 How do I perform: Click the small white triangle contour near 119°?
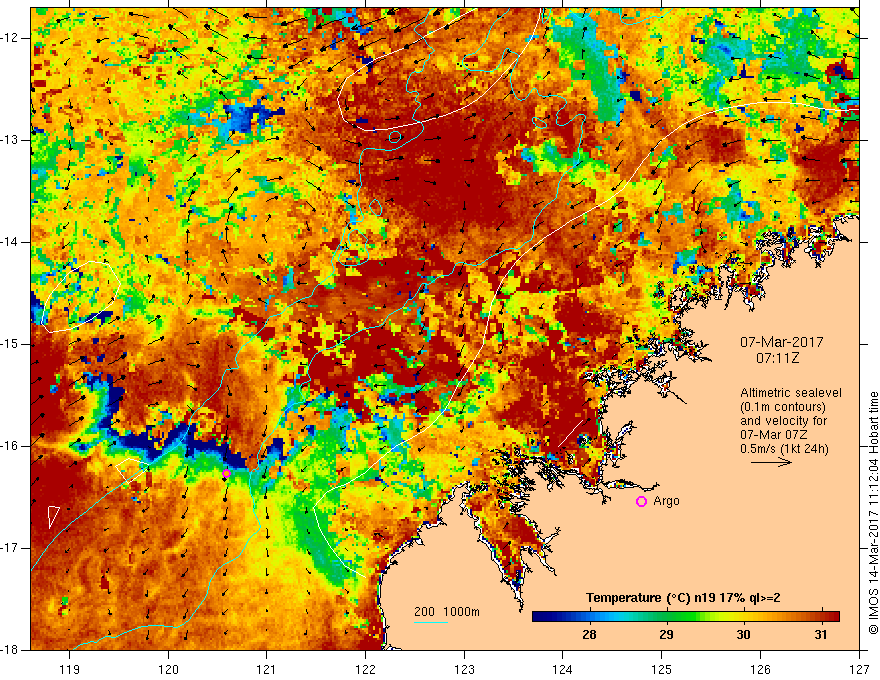[53, 516]
